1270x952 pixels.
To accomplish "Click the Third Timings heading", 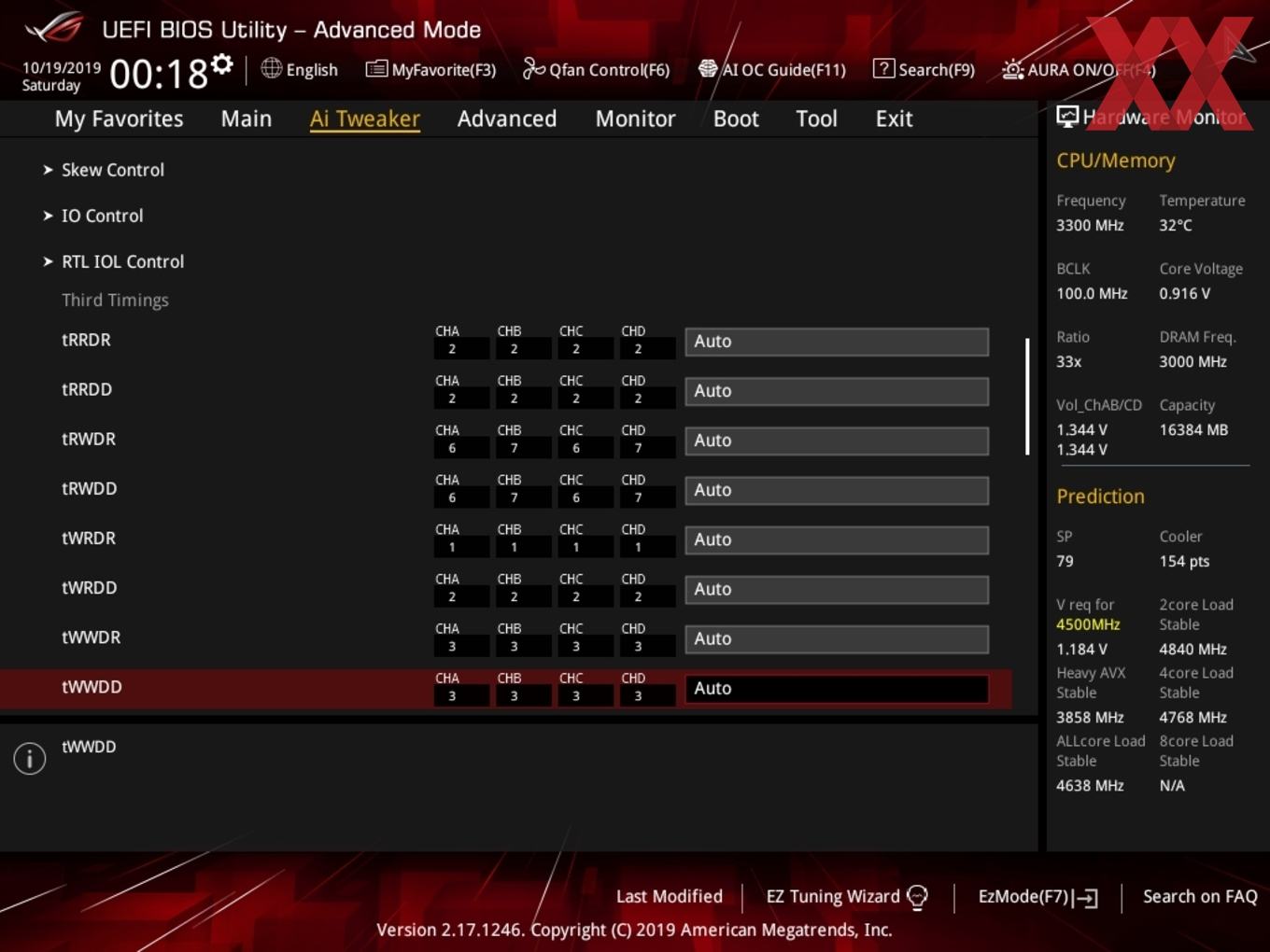I will pos(115,300).
